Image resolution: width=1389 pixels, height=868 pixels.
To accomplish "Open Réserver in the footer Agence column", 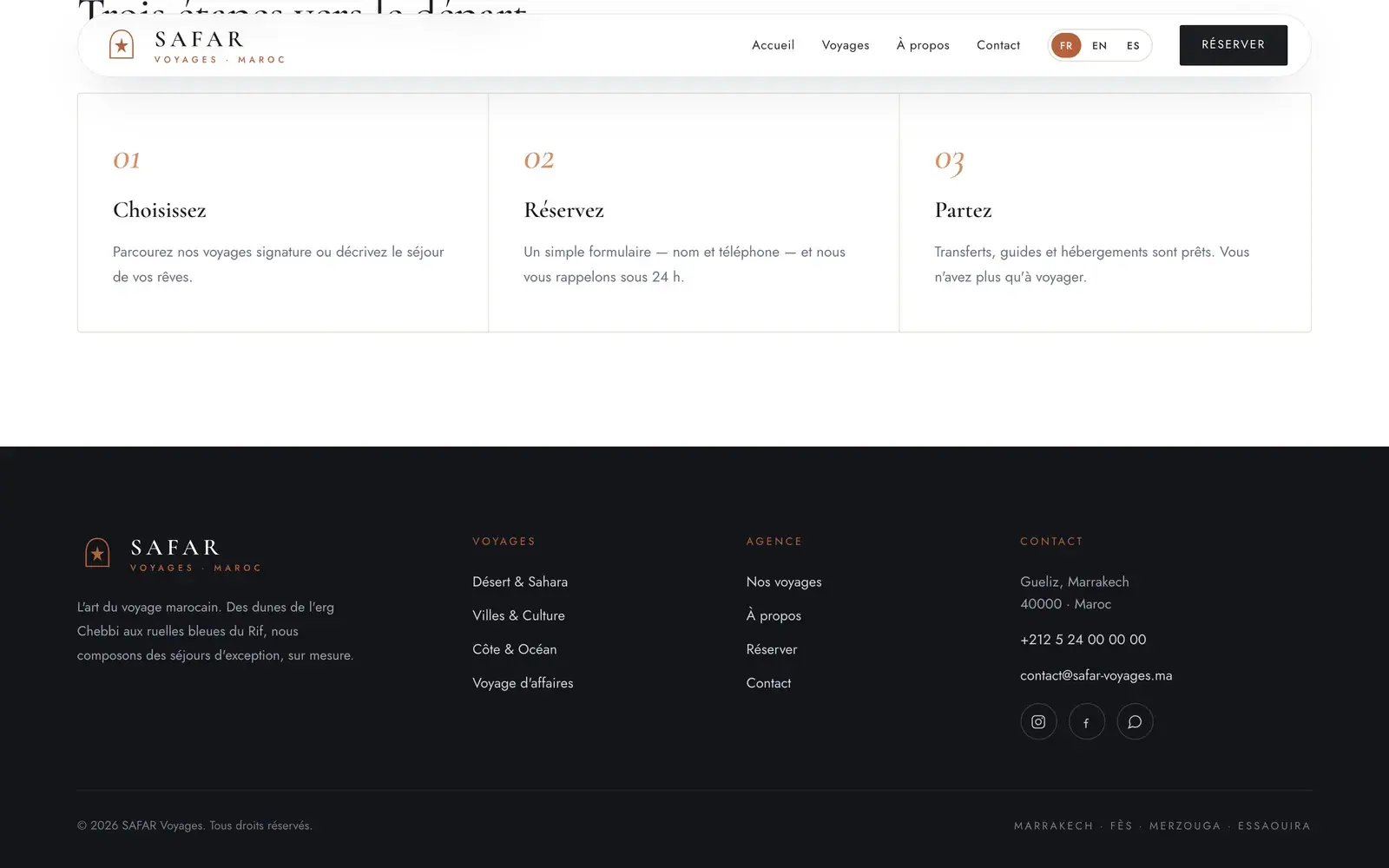I will [772, 649].
